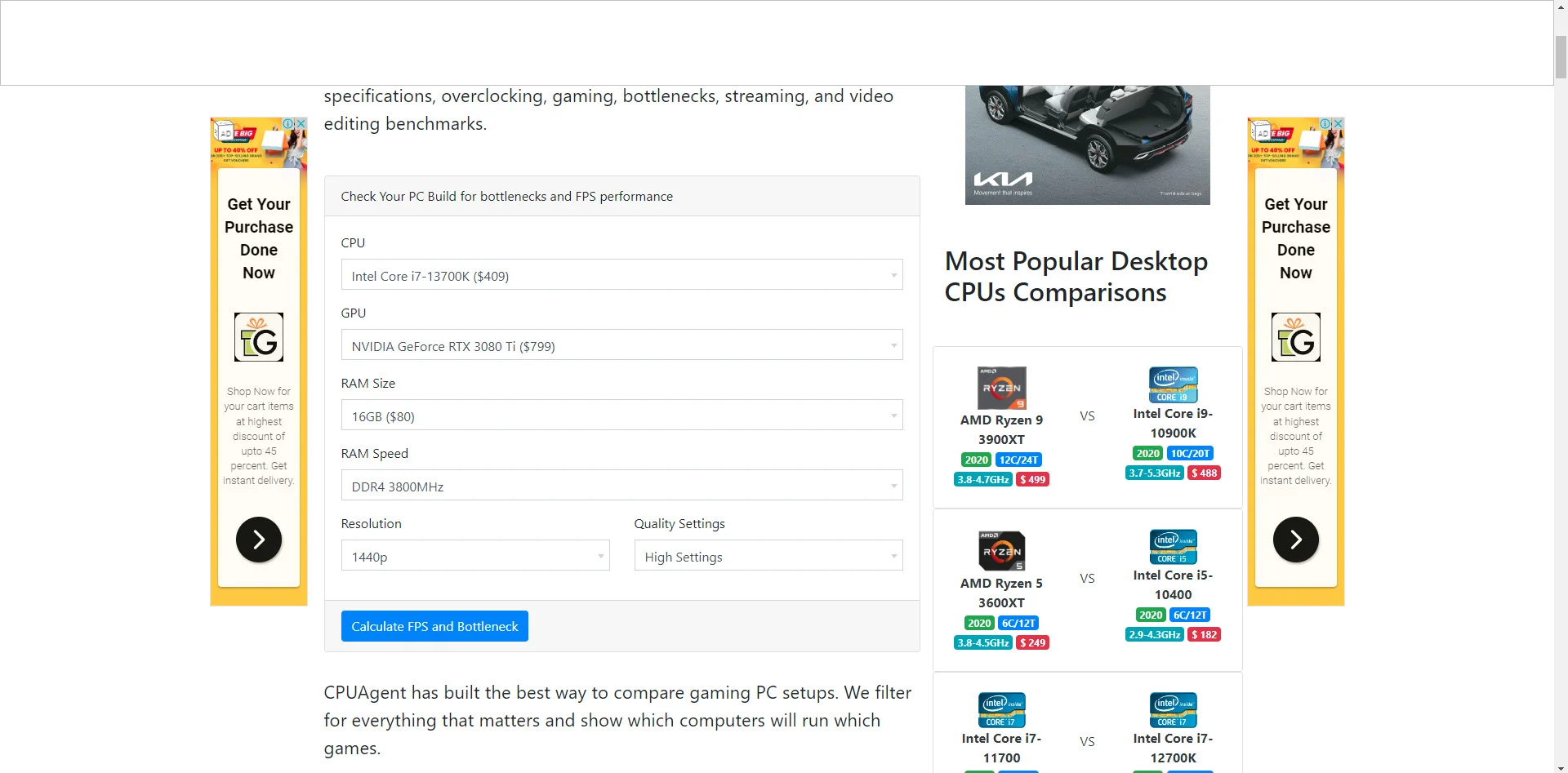Click the AMD Ryzen 5 3600XT chip icon
Viewport: 1568px width, 773px height.
tap(1001, 551)
